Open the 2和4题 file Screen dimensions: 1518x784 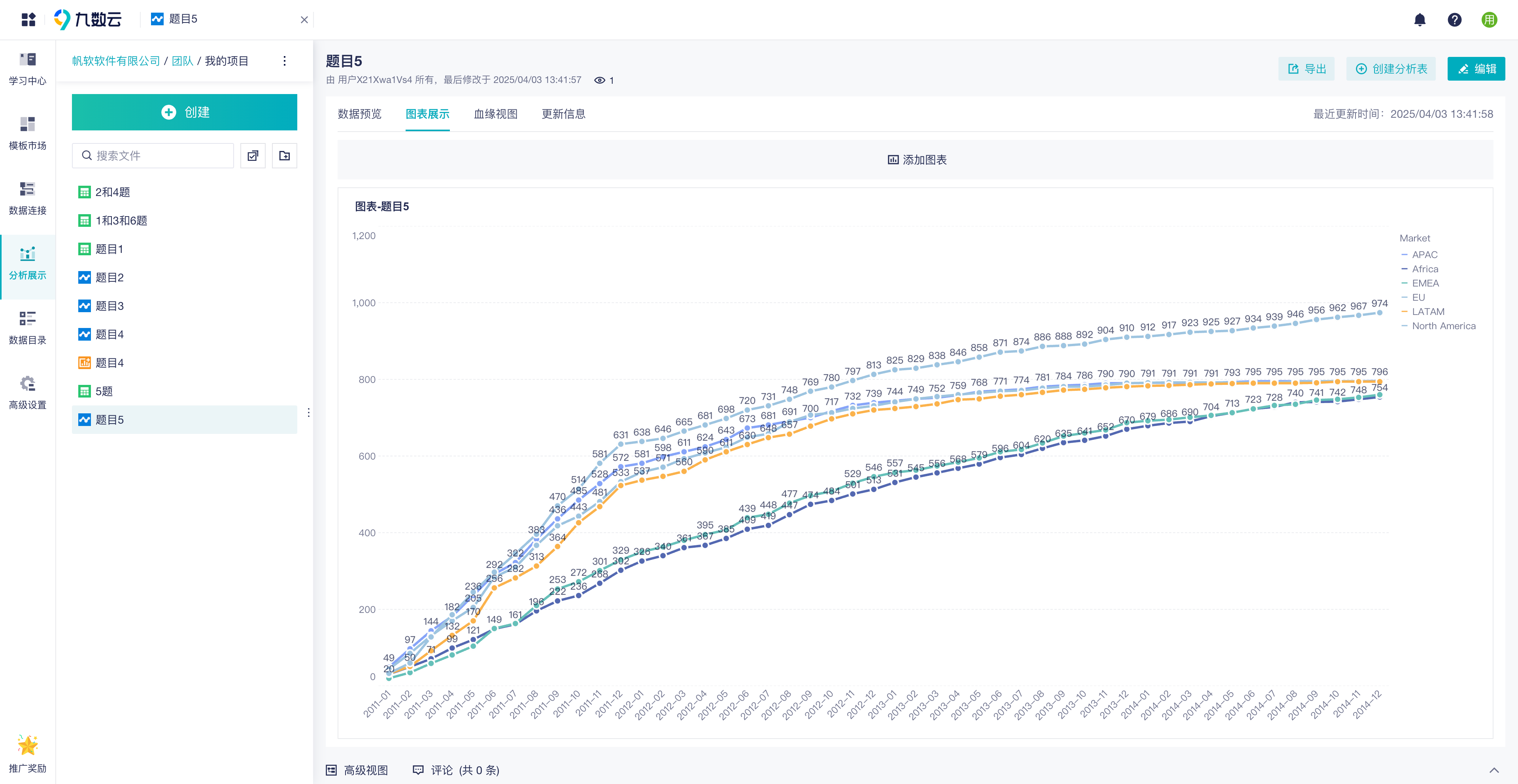pos(185,192)
